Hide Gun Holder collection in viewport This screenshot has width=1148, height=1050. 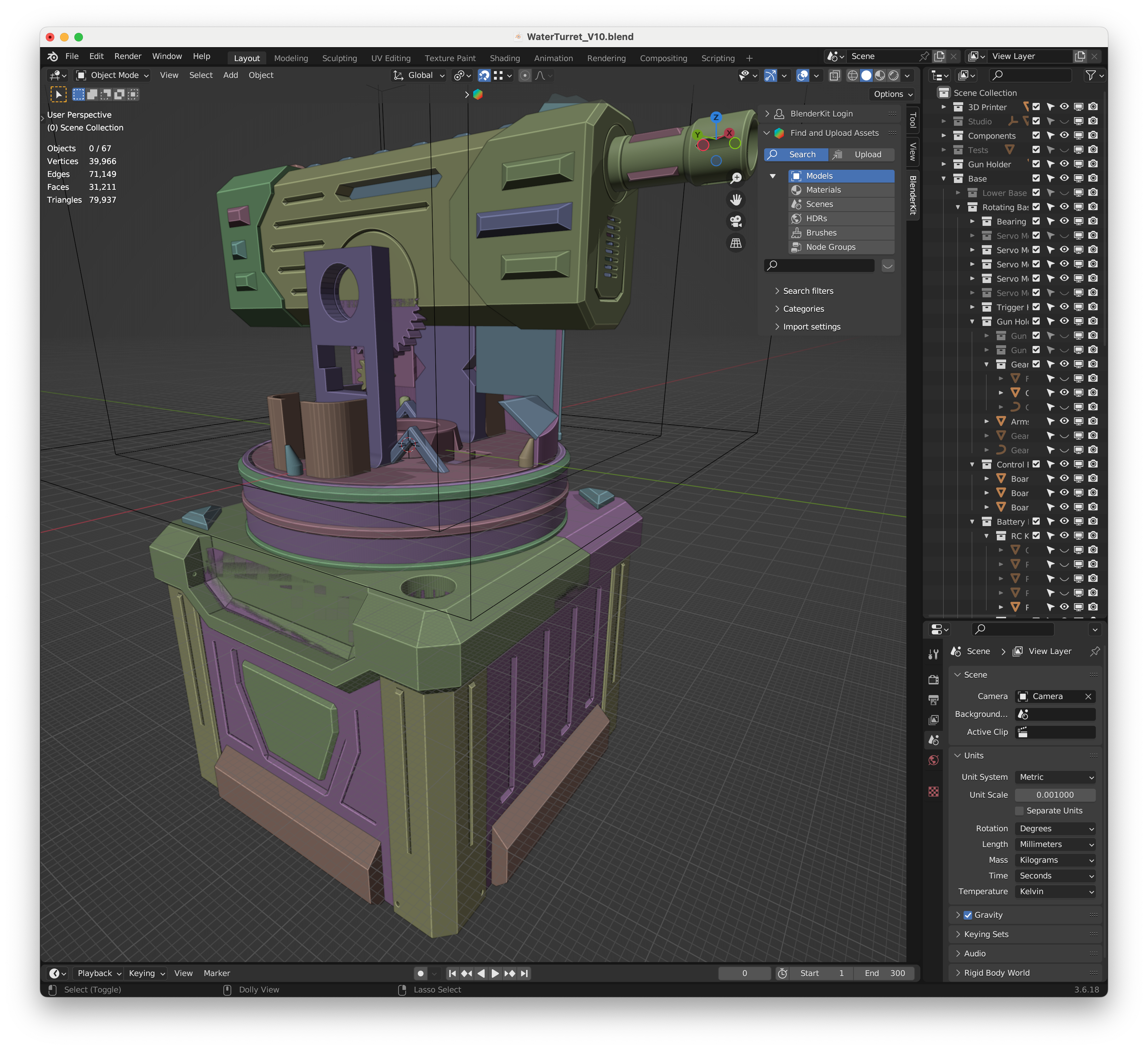(1064, 164)
